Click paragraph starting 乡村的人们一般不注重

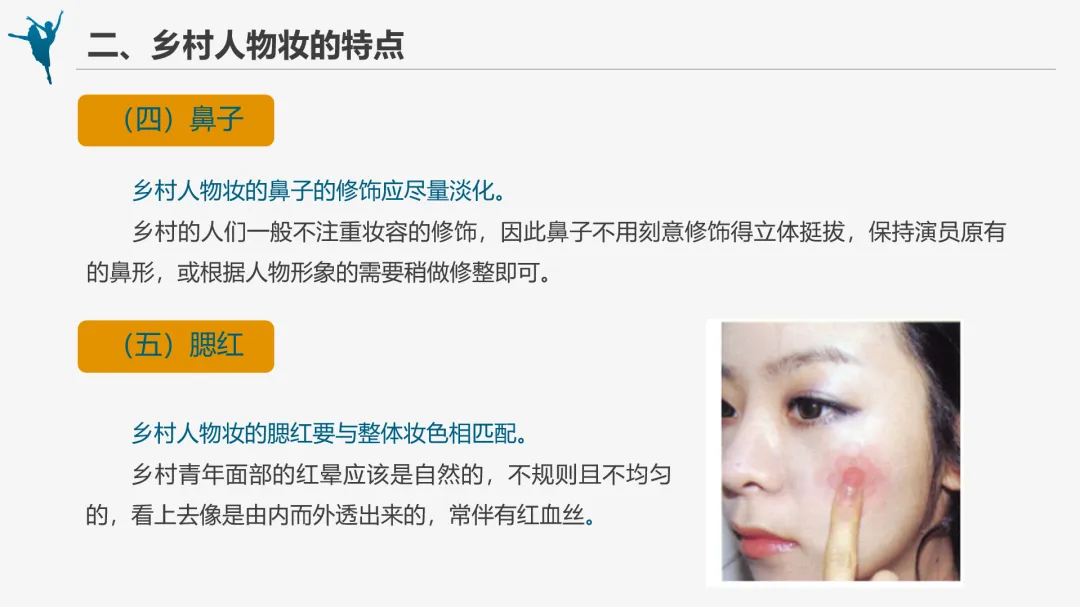click(546, 252)
